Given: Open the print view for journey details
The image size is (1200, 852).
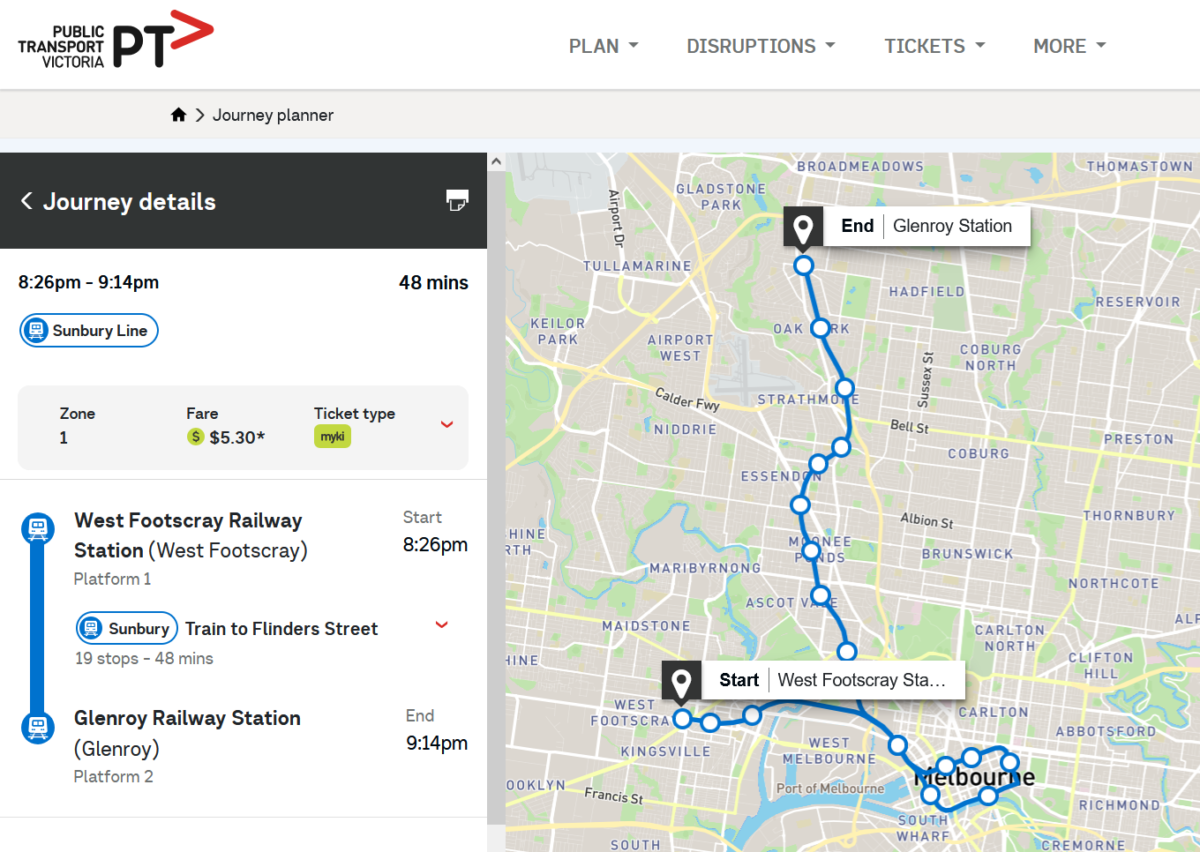Looking at the screenshot, I should click(457, 201).
